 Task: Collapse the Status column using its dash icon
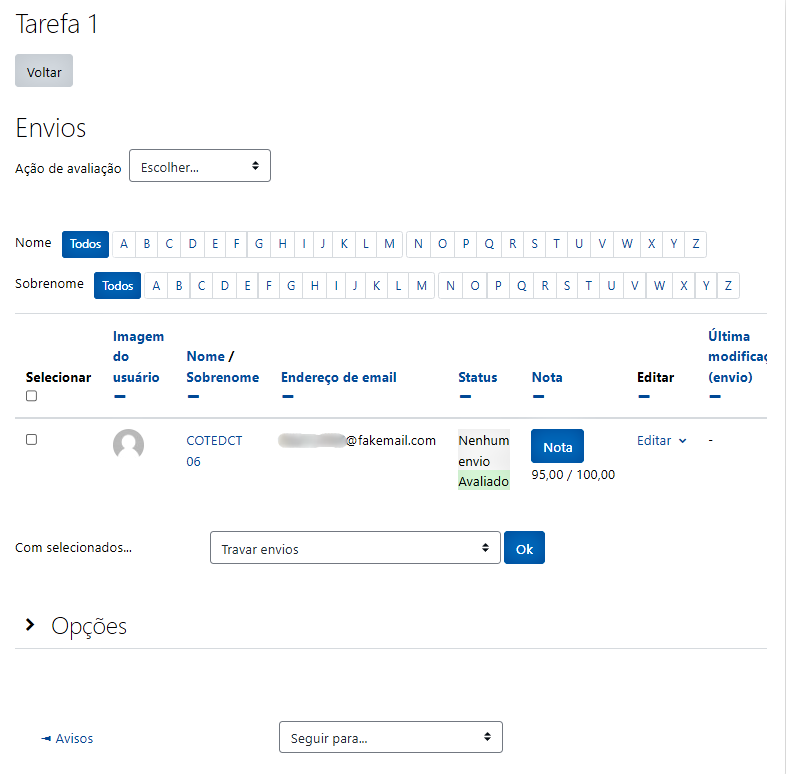465,397
